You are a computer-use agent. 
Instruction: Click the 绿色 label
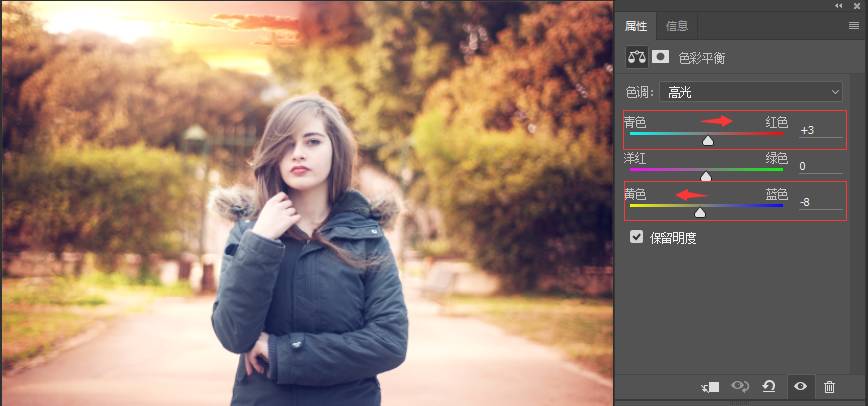pyautogui.click(x=776, y=158)
